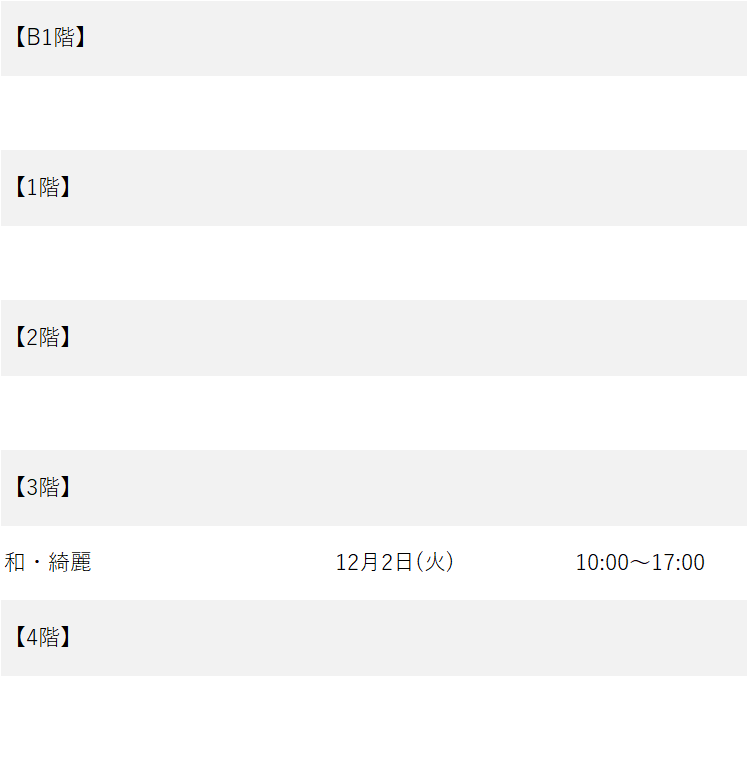Collapse the 【3階】 floor section header

point(373,488)
